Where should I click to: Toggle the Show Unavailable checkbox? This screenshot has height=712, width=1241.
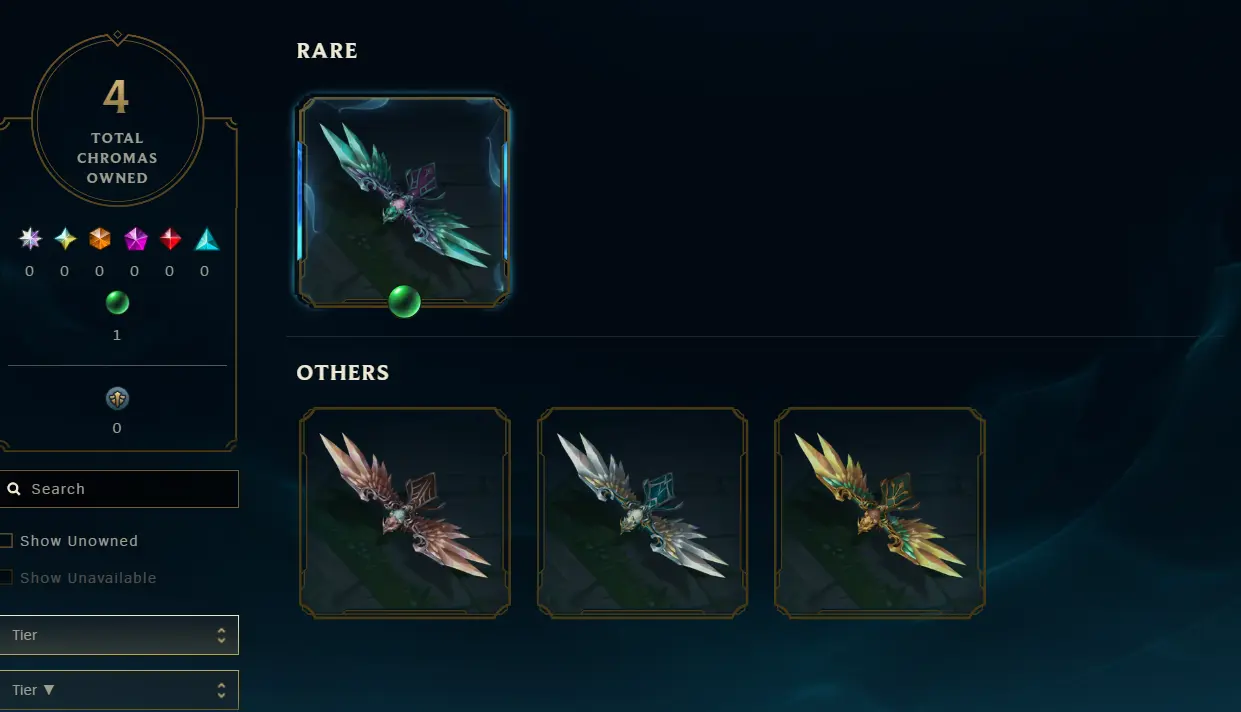(x=6, y=577)
